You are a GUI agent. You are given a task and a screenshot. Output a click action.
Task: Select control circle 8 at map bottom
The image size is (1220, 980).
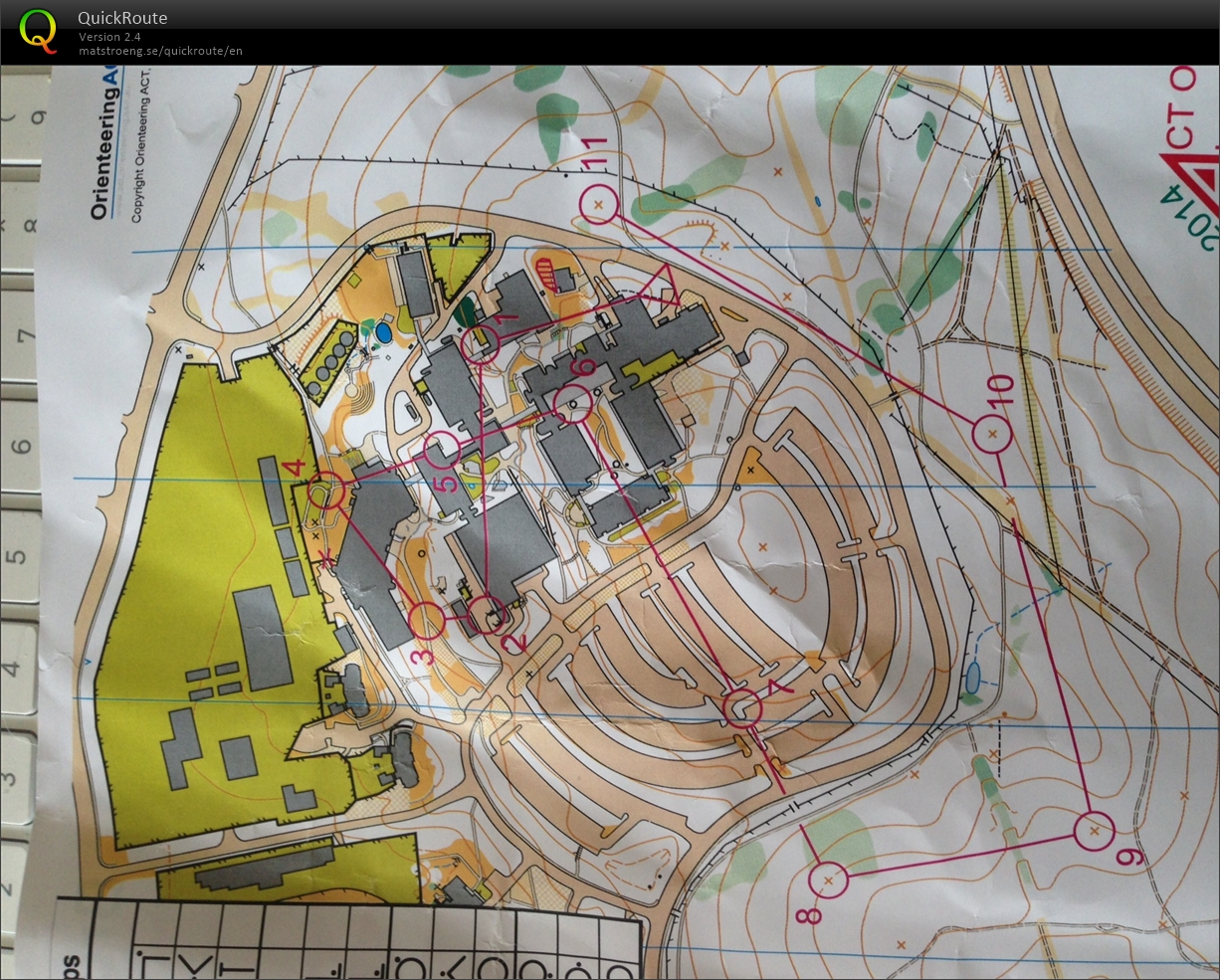coord(827,881)
